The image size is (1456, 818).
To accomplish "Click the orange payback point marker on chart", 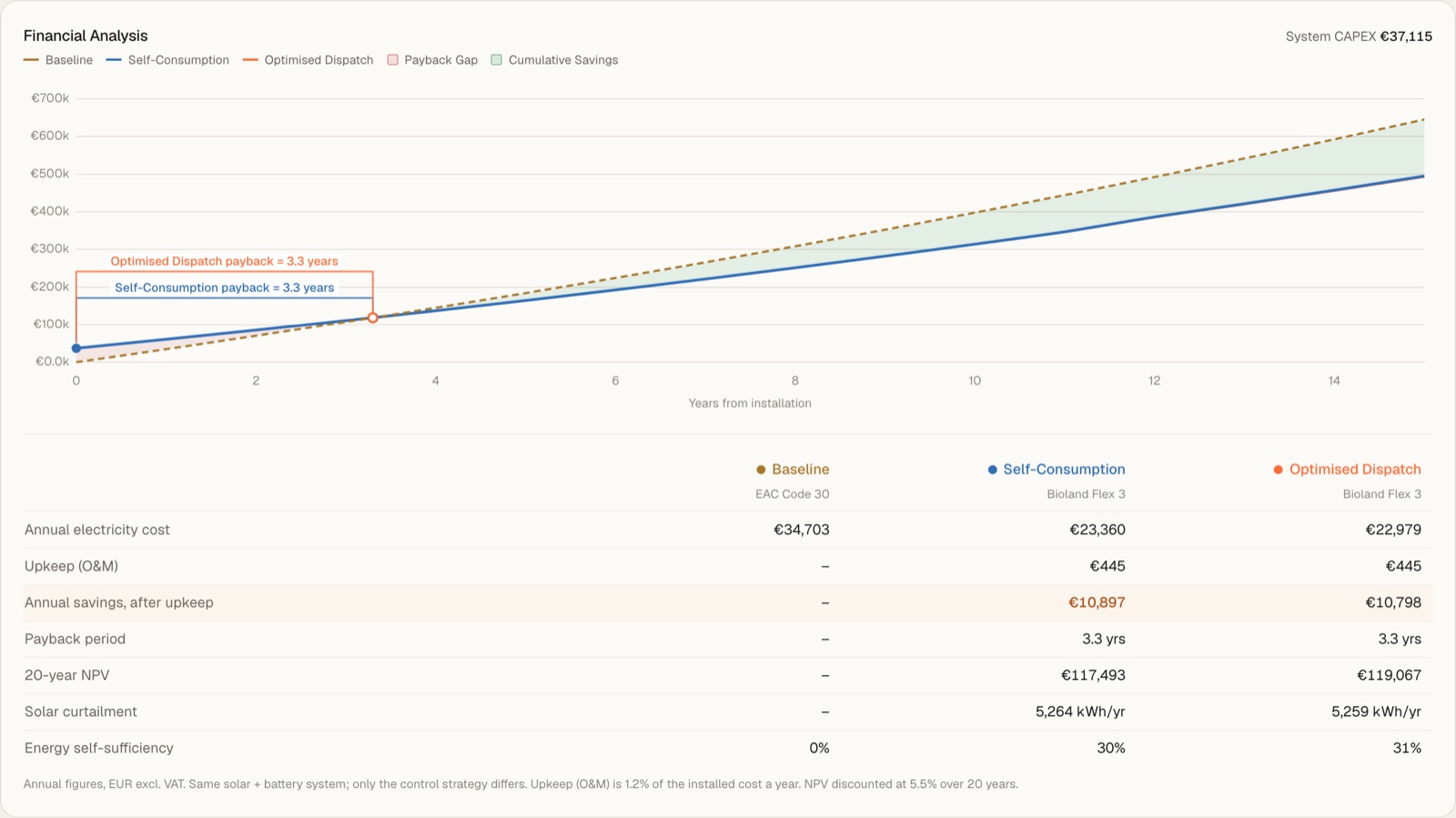I will click(373, 318).
